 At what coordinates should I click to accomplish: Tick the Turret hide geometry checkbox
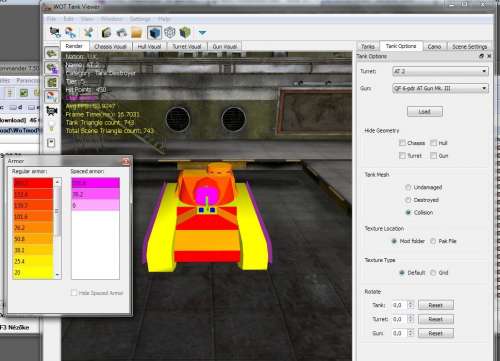[x=402, y=156]
